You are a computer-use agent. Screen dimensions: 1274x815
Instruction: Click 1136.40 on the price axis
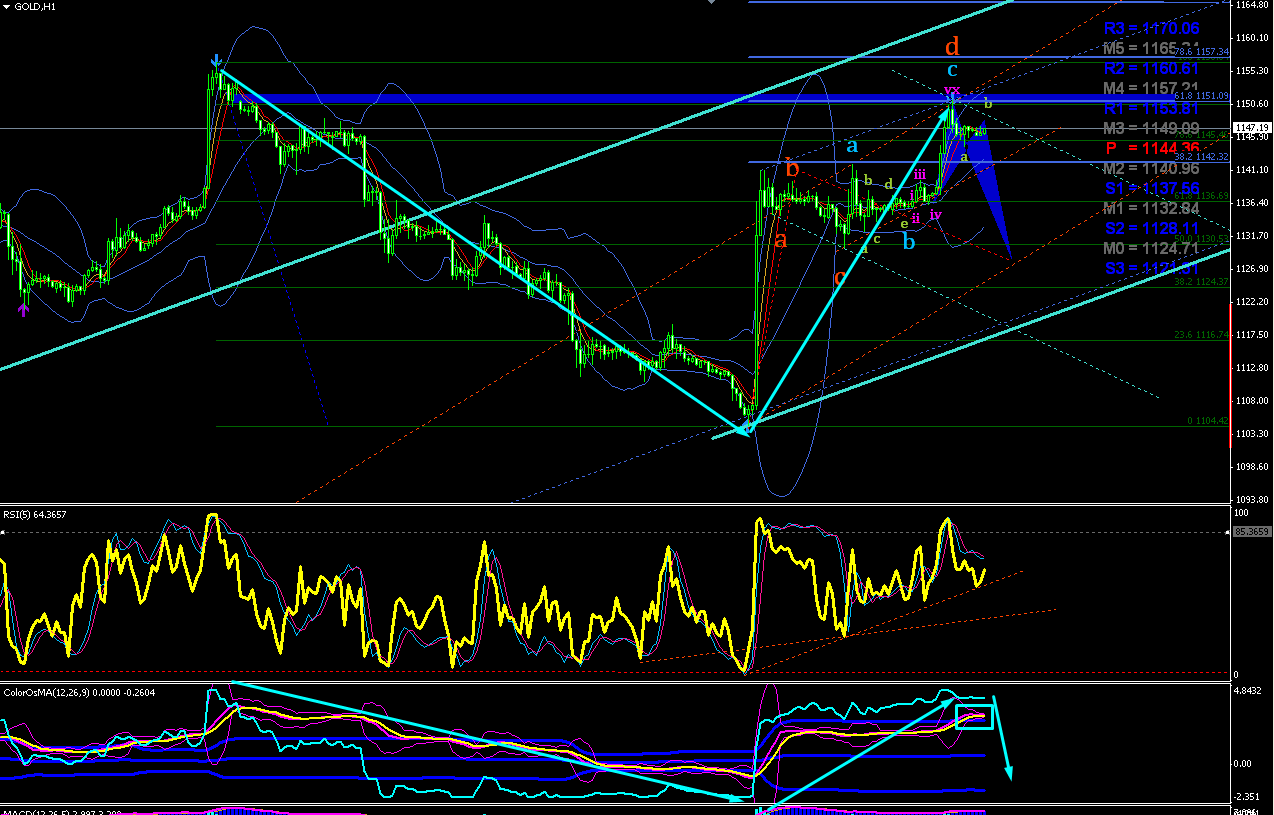[1252, 203]
